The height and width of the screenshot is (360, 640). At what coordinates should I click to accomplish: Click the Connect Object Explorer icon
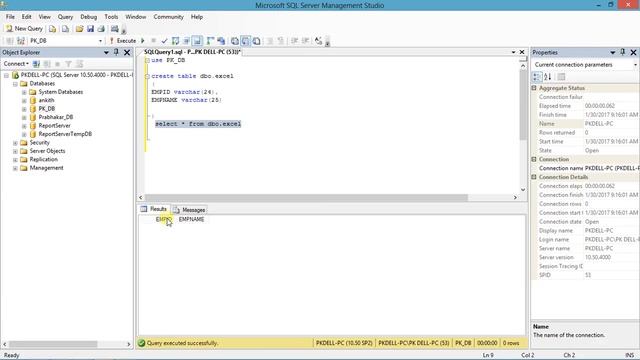36,64
